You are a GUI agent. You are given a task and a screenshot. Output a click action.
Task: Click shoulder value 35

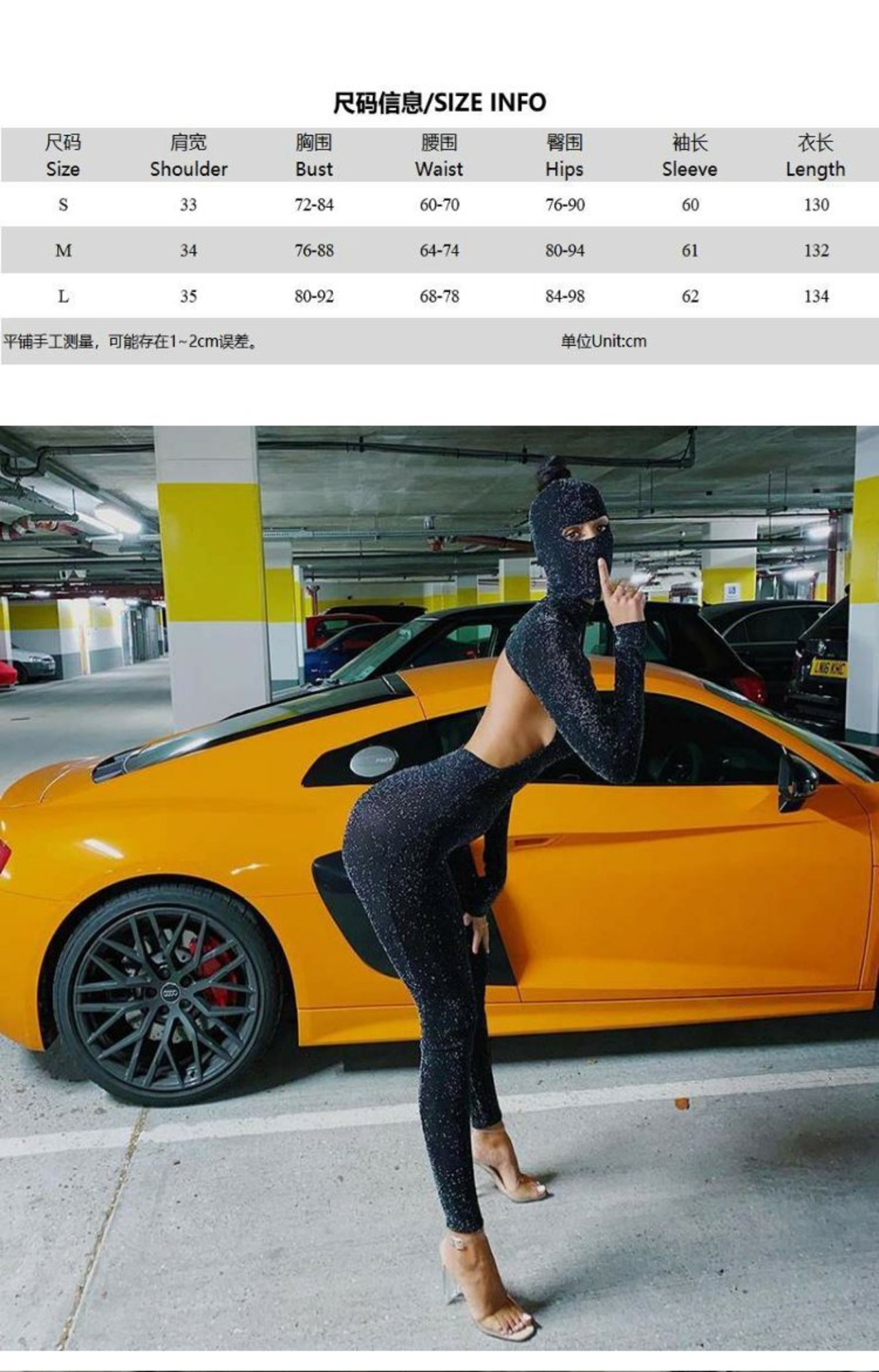click(x=188, y=297)
